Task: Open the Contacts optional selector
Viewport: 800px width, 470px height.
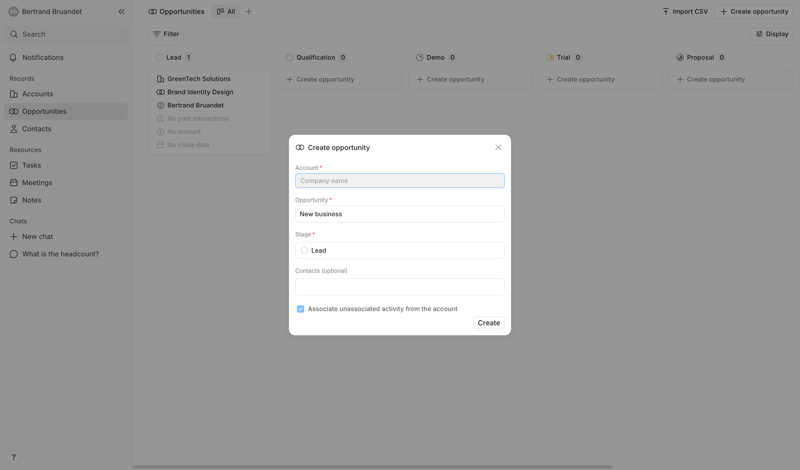Action: coord(399,287)
